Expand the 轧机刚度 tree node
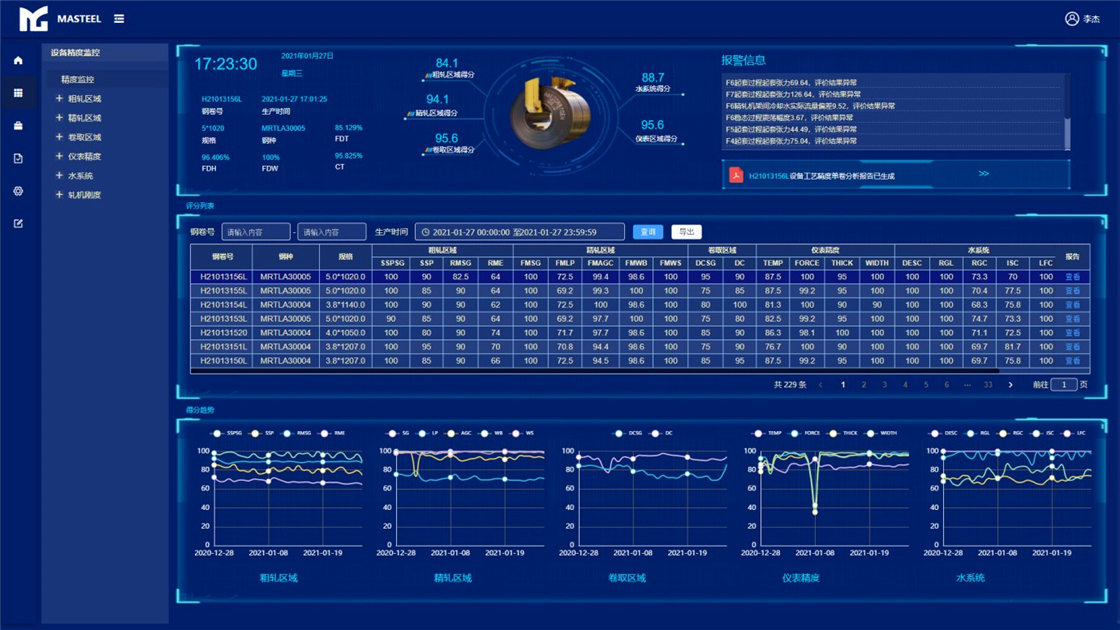This screenshot has height=630, width=1120. 59,195
